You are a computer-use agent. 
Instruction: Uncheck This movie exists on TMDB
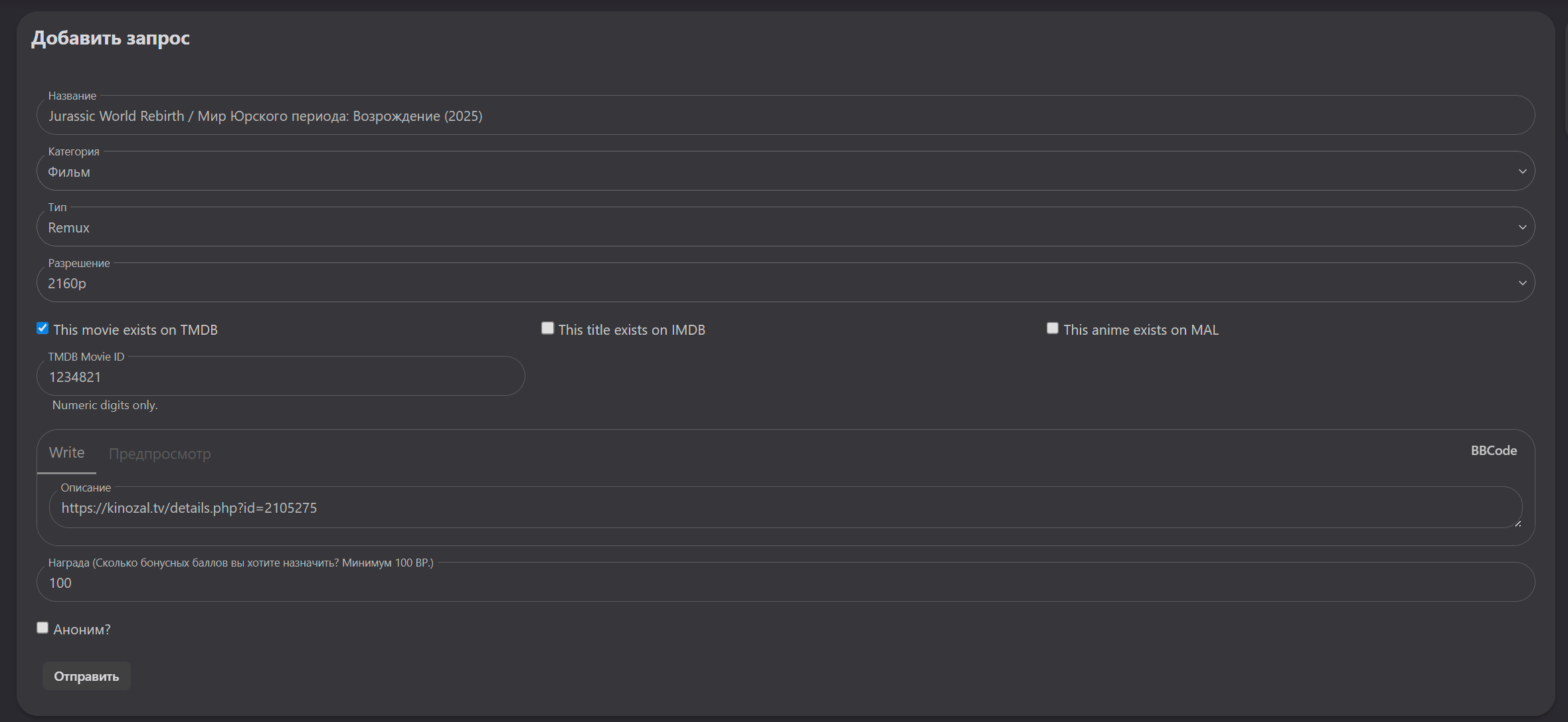point(43,329)
